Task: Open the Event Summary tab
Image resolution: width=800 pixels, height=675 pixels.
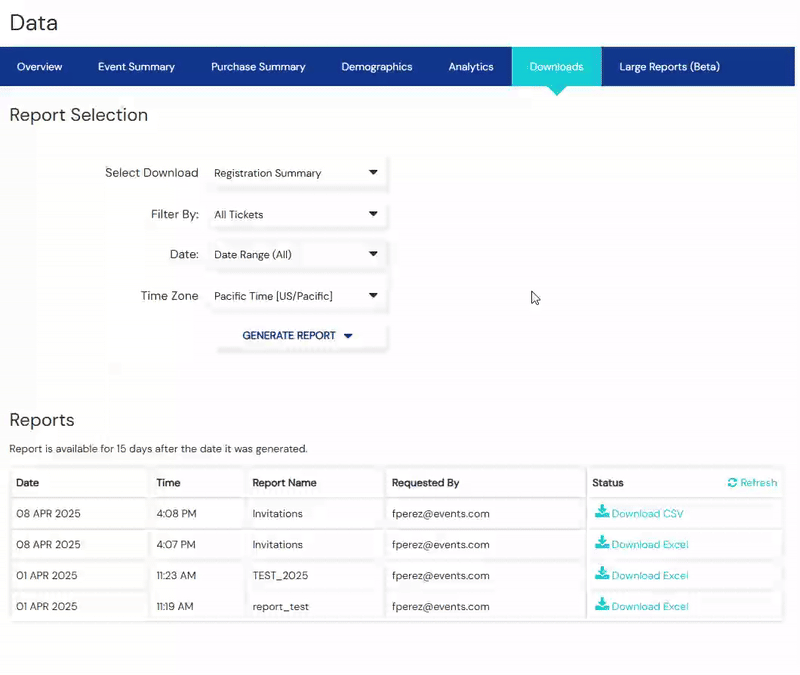Action: pos(136,67)
